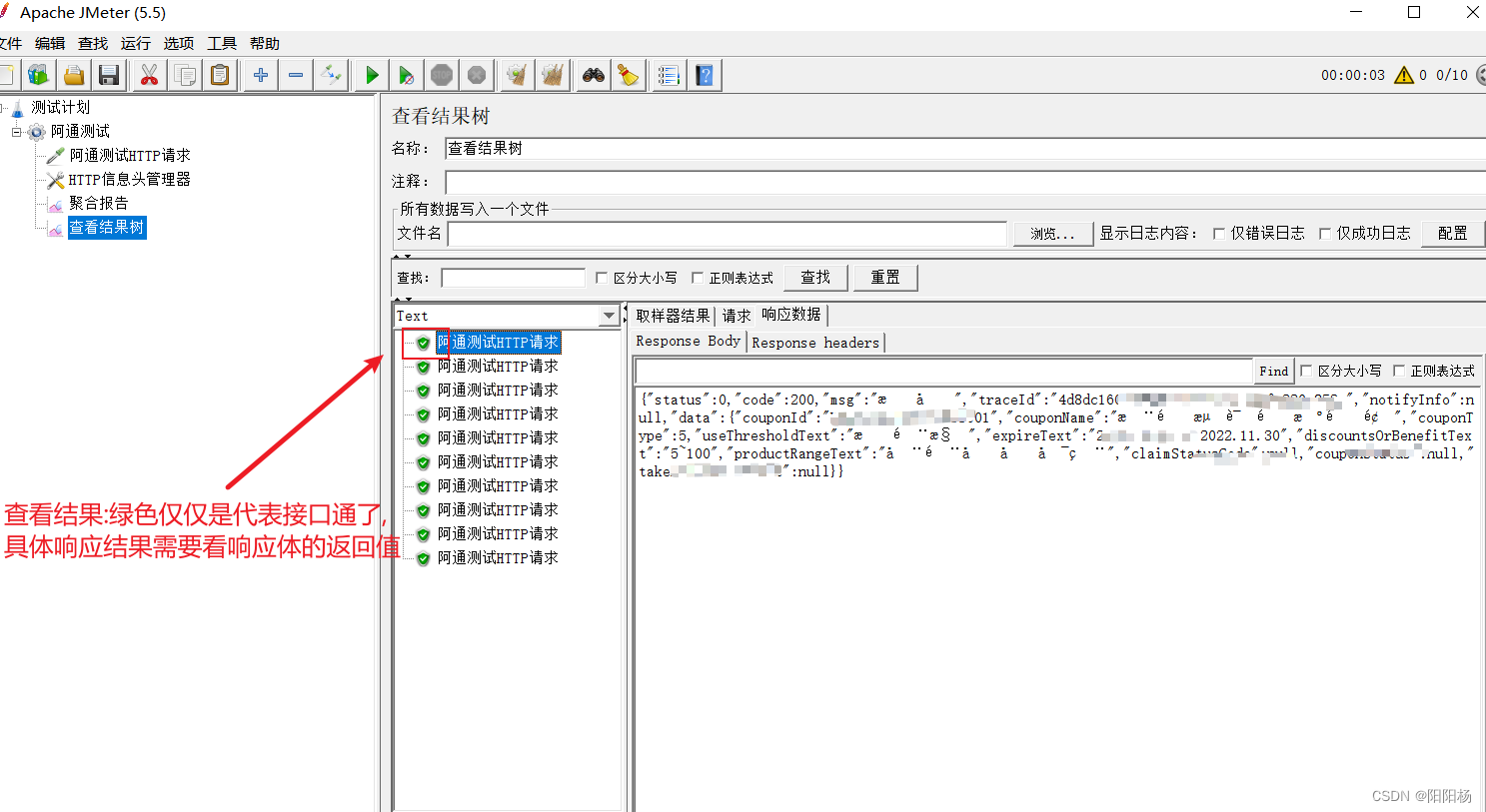
Task: Click the grey Stop icon
Action: tap(442, 75)
